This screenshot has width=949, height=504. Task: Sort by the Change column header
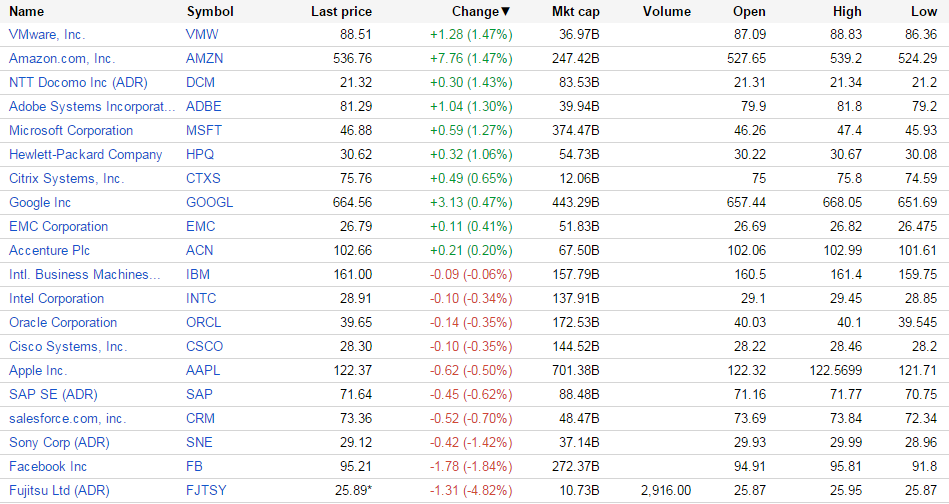click(474, 11)
